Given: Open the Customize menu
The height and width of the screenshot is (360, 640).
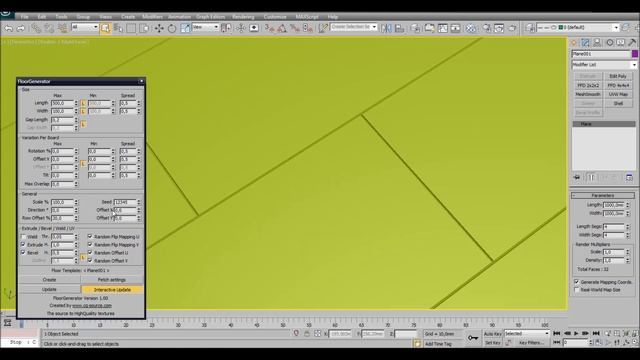Looking at the screenshot, I should [x=275, y=17].
